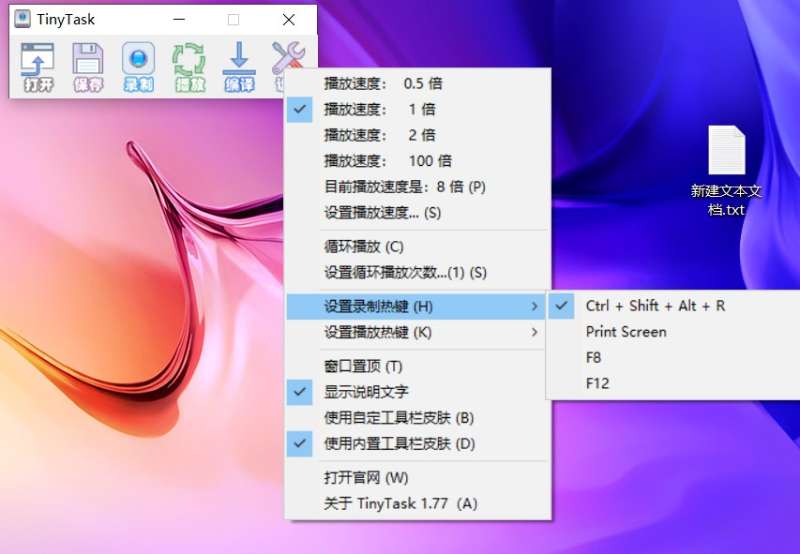Viewport: 800px width, 554px height.
Task: Click the Compile (编译) download arrow icon
Action: pos(239,67)
